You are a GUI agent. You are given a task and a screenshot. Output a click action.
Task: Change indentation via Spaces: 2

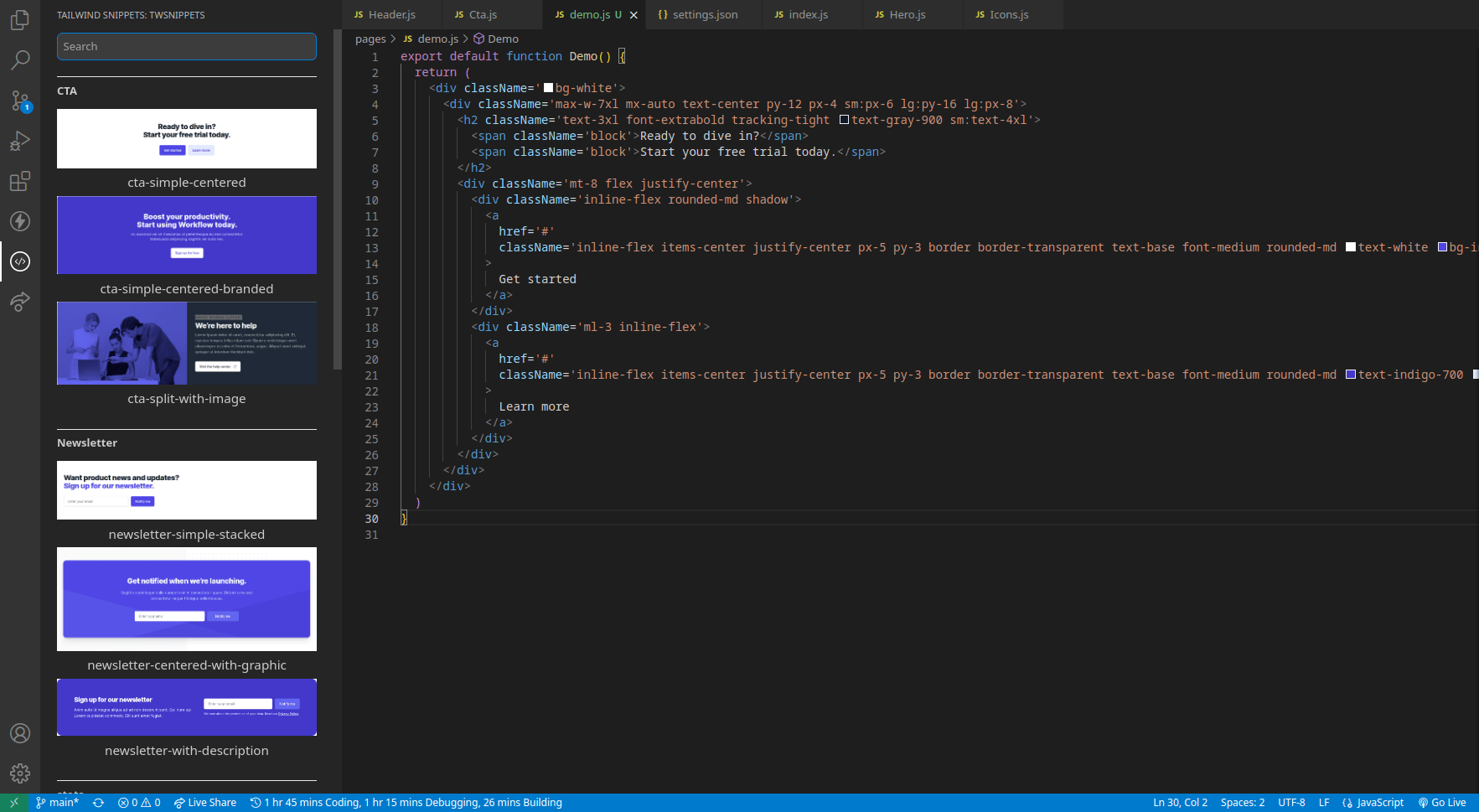(1243, 803)
